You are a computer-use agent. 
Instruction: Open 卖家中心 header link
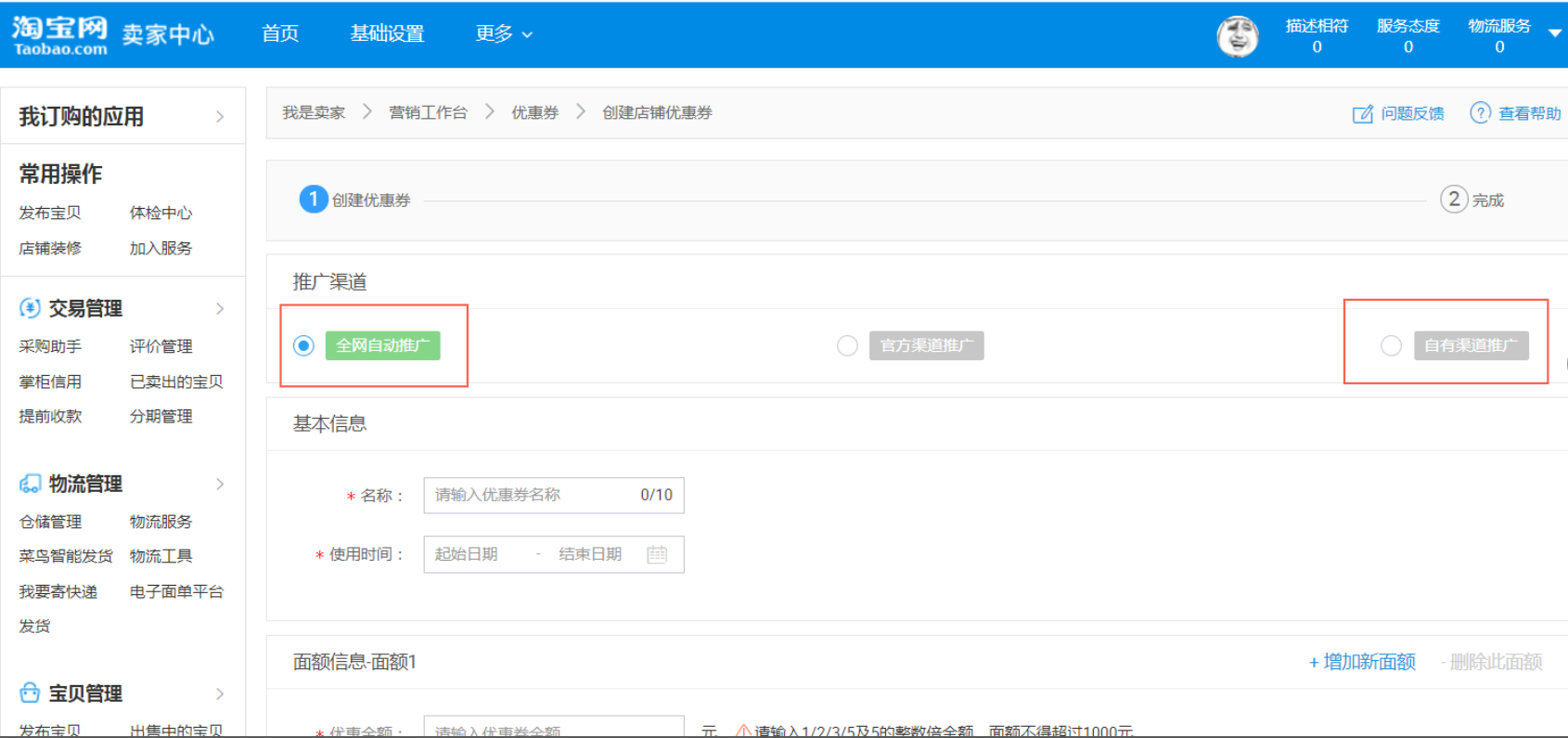(x=168, y=35)
